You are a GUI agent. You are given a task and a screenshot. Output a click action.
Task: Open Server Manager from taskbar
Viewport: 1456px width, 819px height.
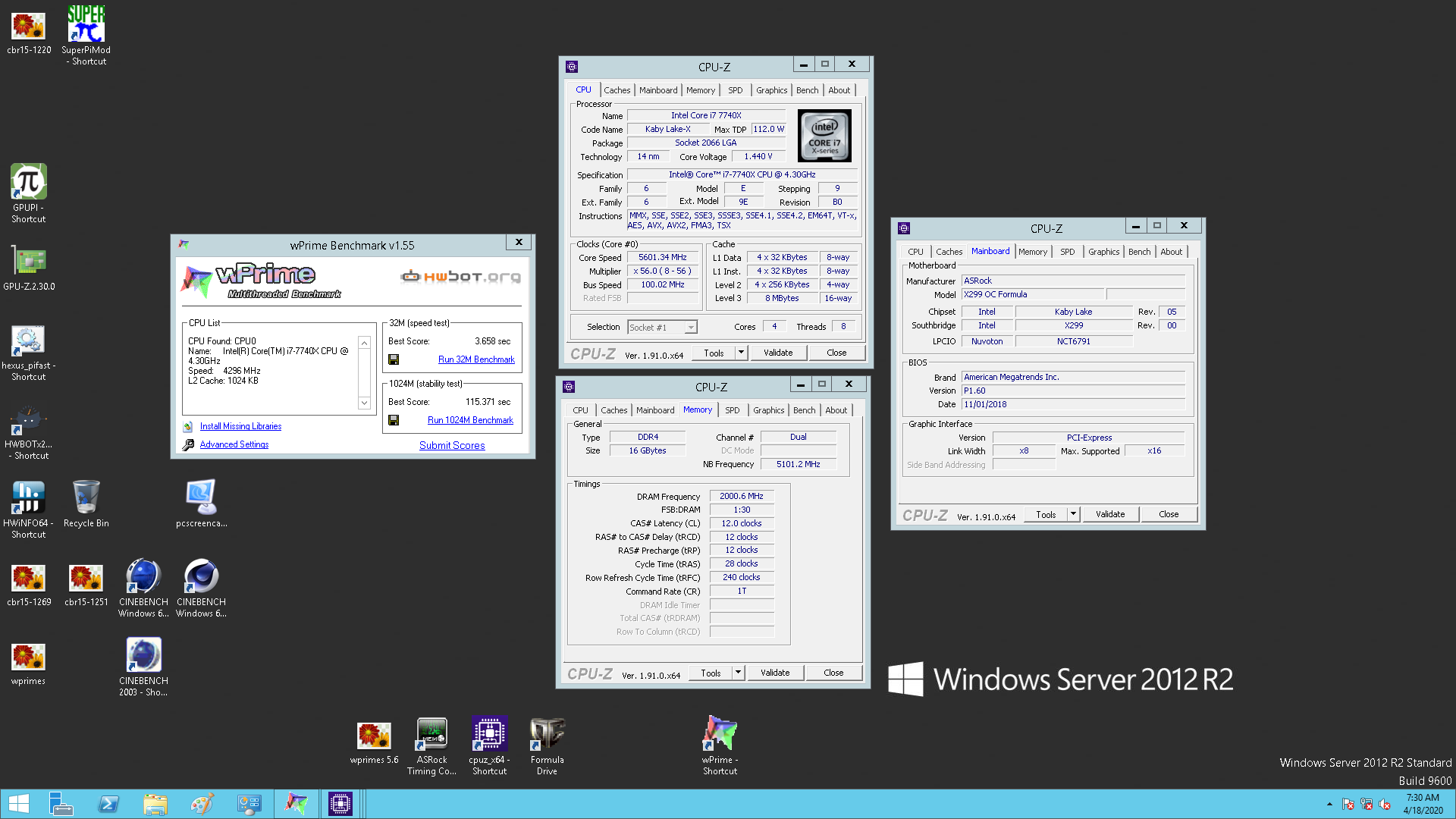click(61, 804)
